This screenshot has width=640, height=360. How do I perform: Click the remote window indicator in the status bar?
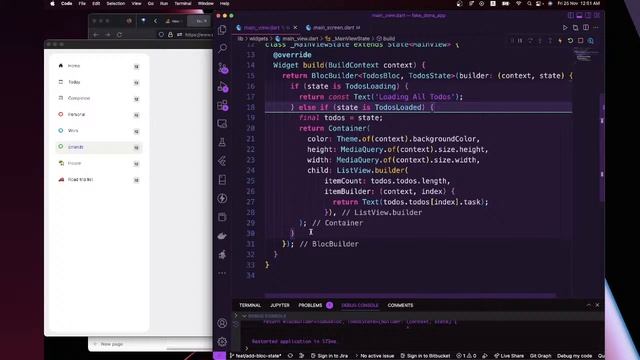219,356
